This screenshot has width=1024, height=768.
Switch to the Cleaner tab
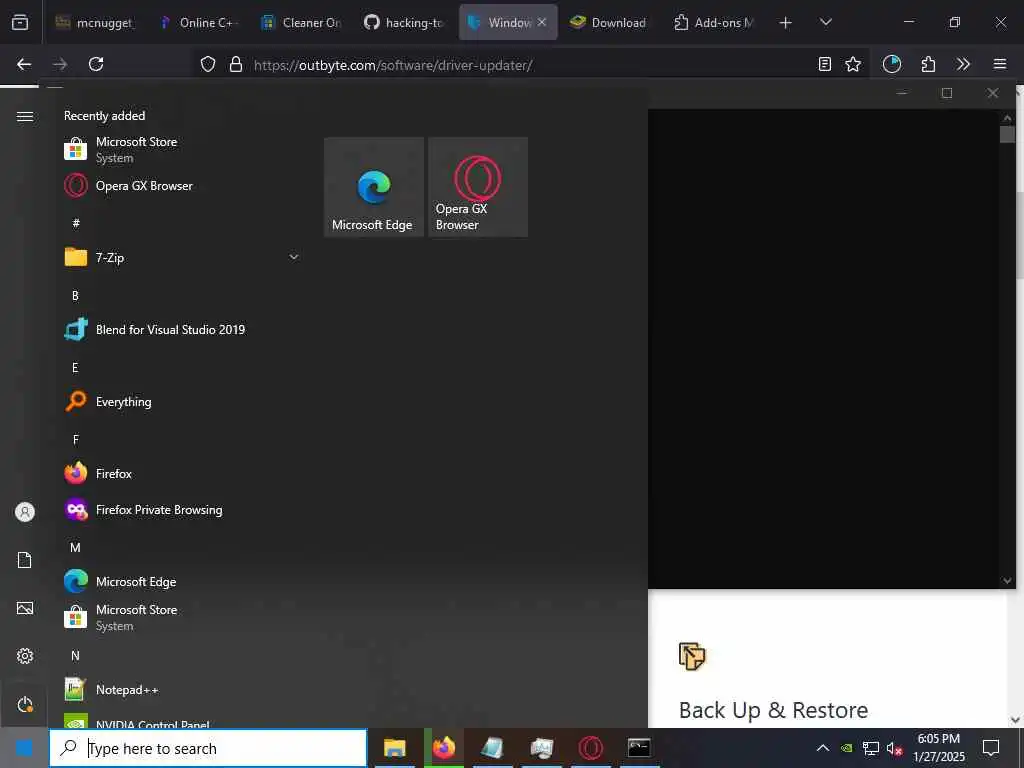302,22
